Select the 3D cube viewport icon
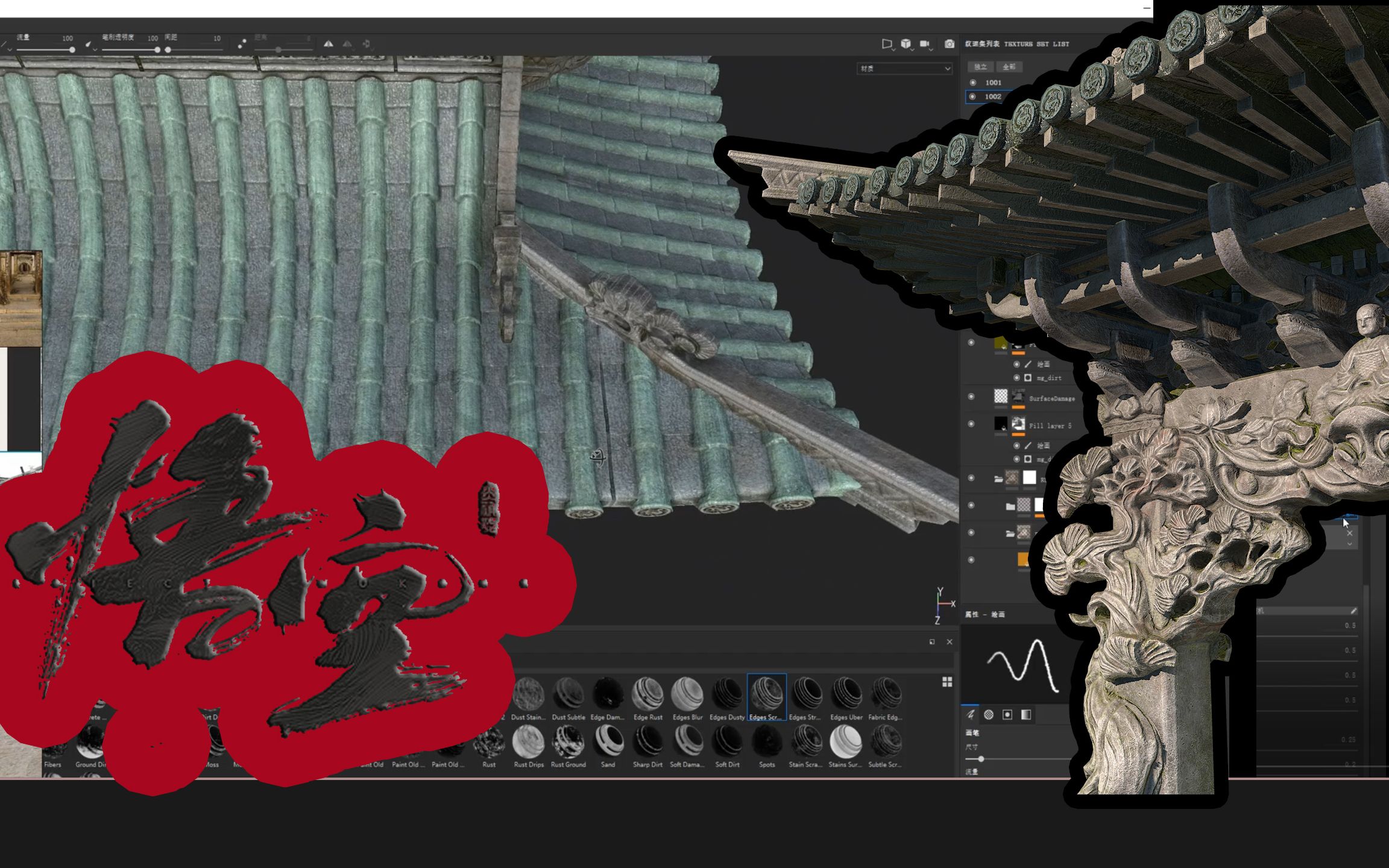This screenshot has width=1389, height=868. coord(906,44)
